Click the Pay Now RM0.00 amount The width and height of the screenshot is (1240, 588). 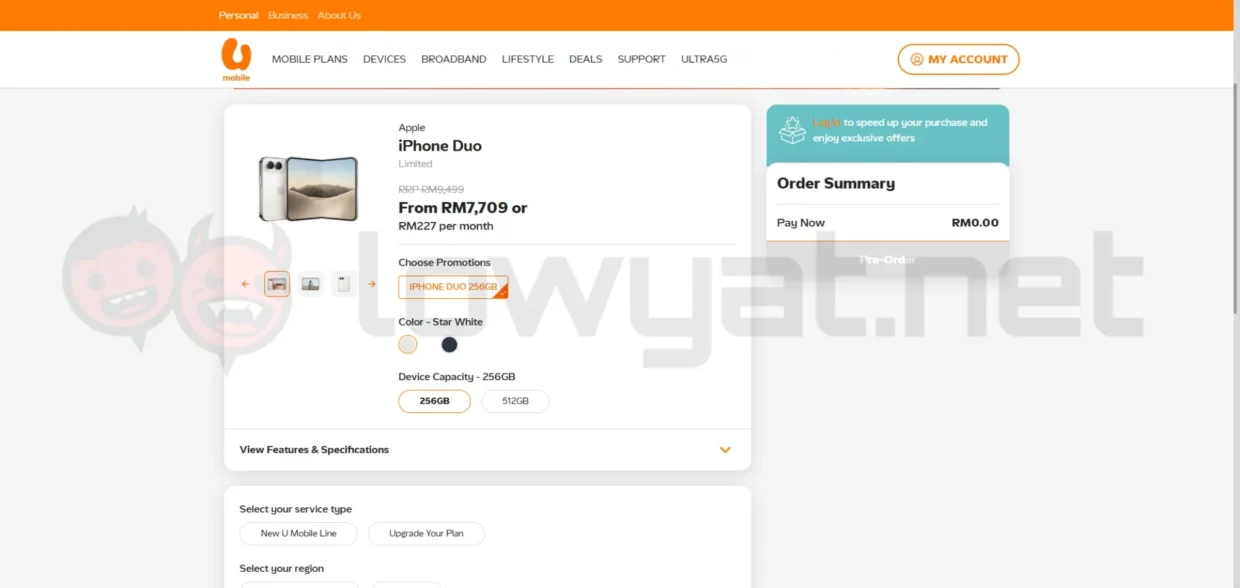coord(975,223)
